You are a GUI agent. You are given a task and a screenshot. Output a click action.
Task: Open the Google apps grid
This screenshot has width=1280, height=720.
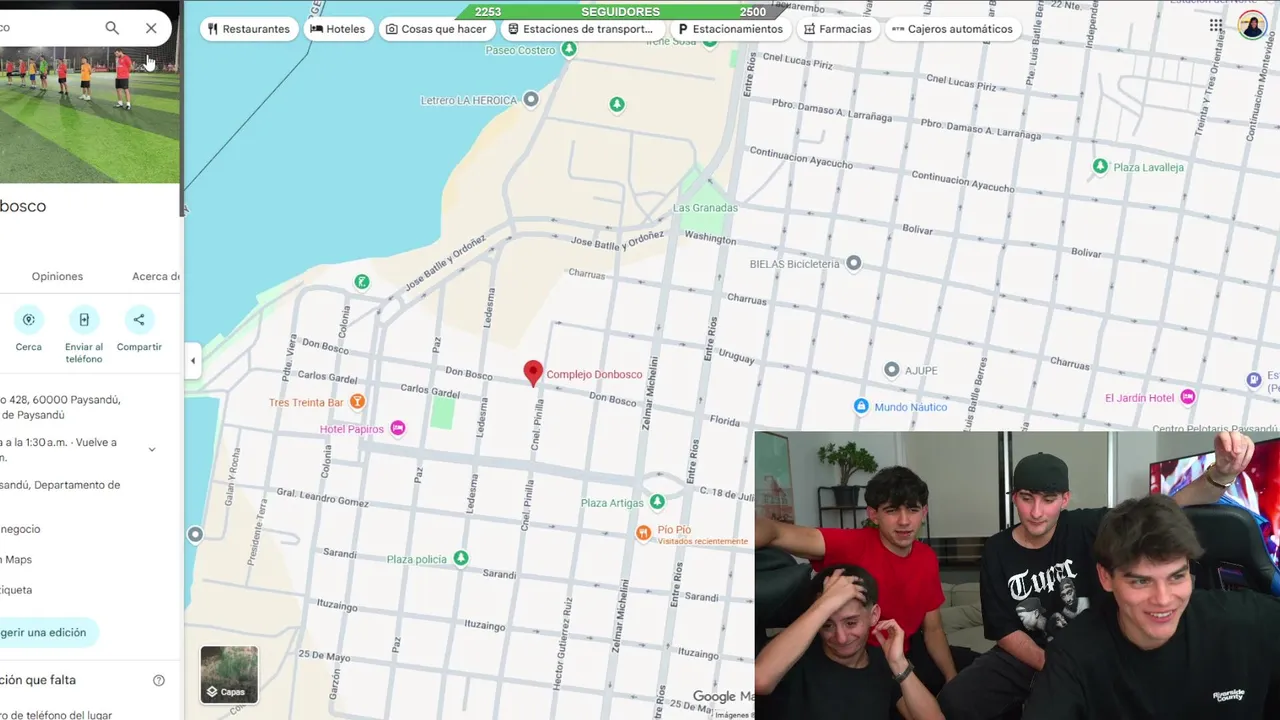[x=1216, y=25]
